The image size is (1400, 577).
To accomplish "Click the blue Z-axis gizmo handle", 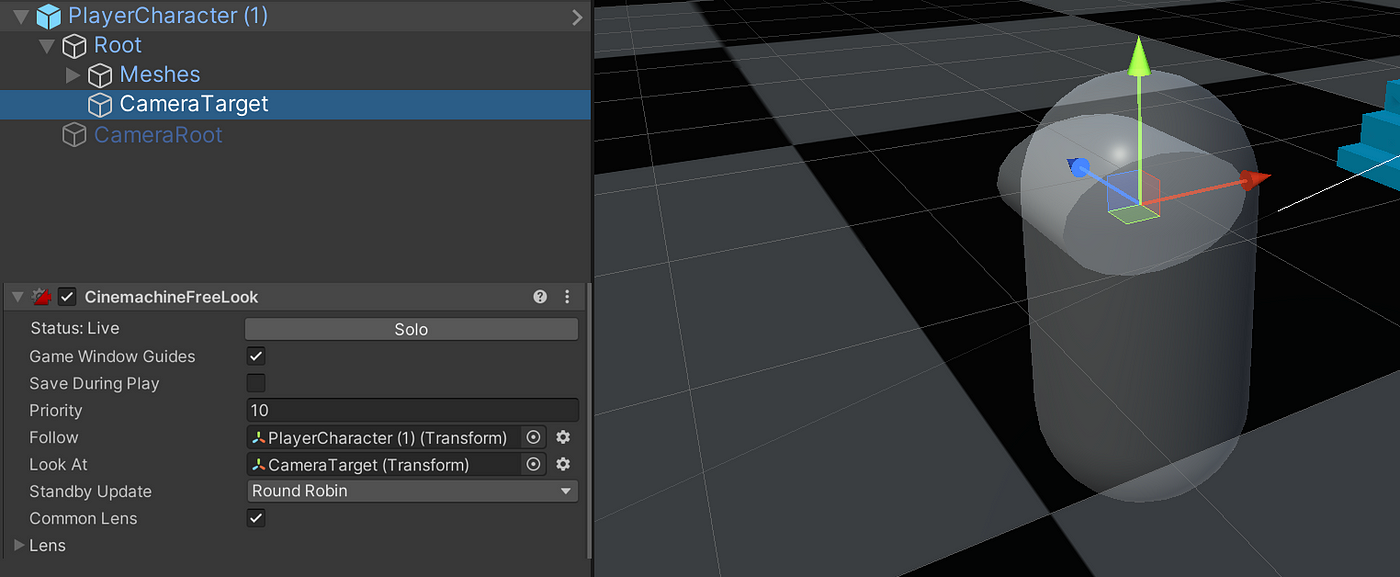I will [1078, 167].
